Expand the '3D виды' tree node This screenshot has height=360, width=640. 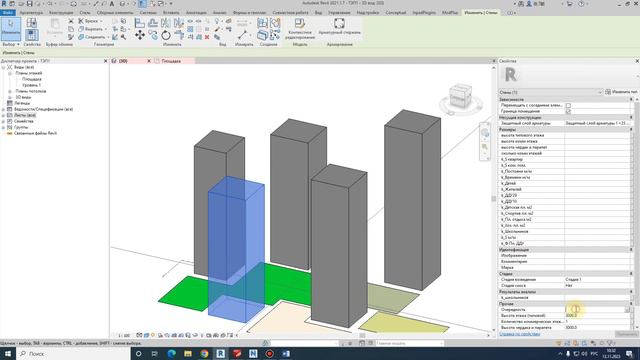pos(10,97)
